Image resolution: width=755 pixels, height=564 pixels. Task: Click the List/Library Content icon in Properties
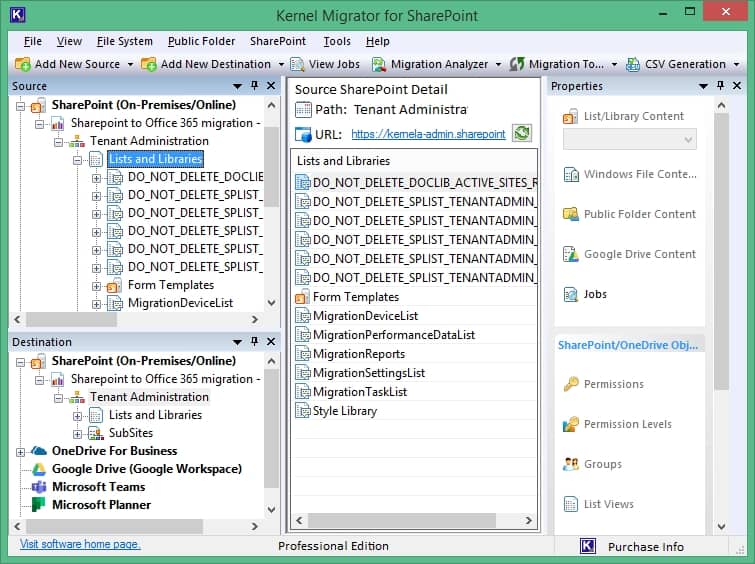coord(571,116)
